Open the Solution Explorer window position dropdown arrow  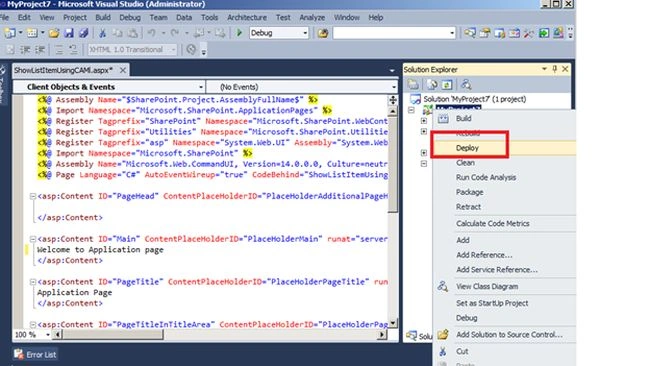tap(544, 69)
